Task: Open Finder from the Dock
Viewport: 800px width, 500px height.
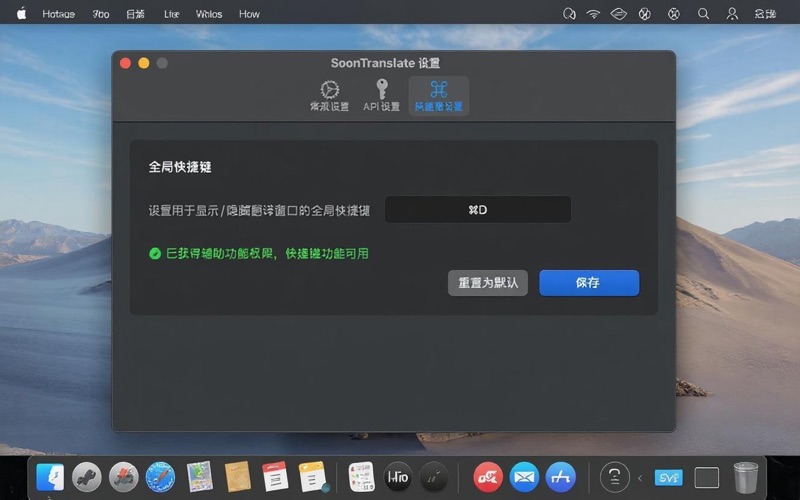Action: click(x=50, y=478)
